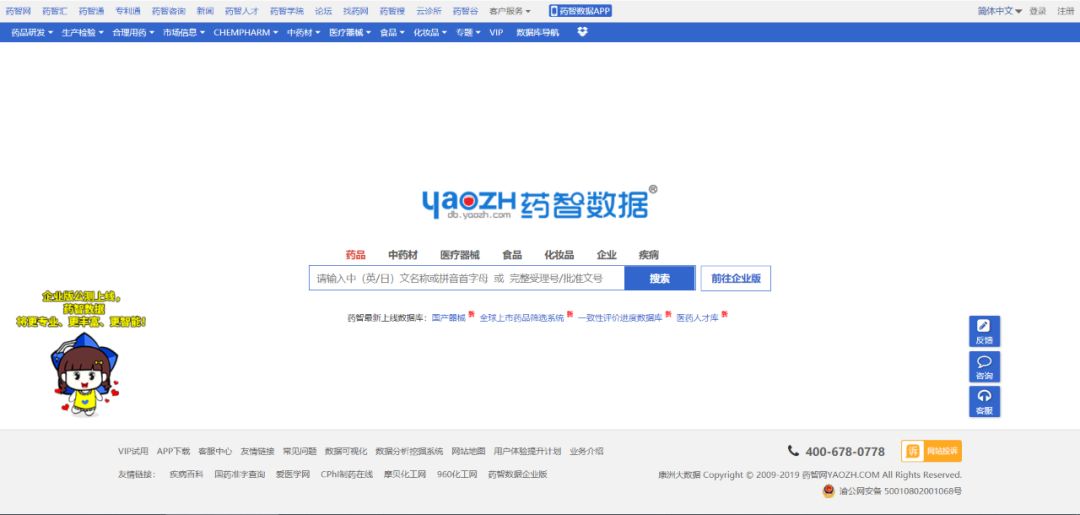This screenshot has width=1080, height=515.
Task: Open the 全球上市药品筛选系统 link
Action: click(x=522, y=318)
